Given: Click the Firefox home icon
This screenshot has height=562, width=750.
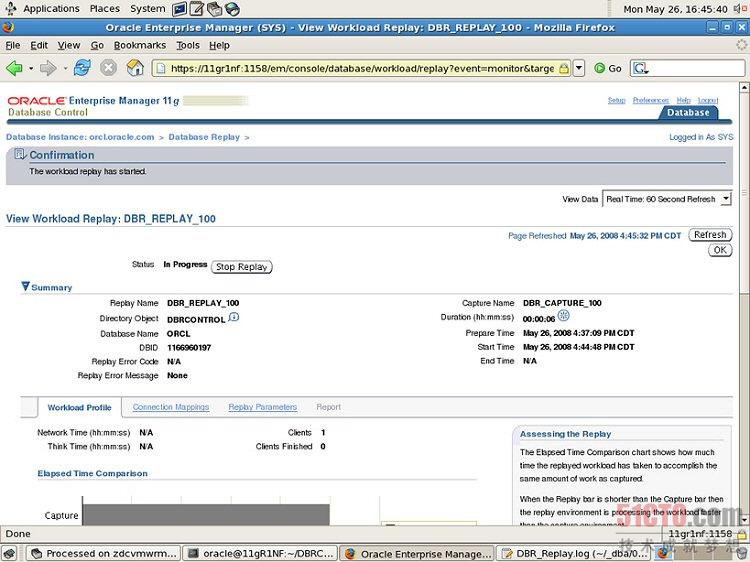Looking at the screenshot, I should [x=134, y=68].
